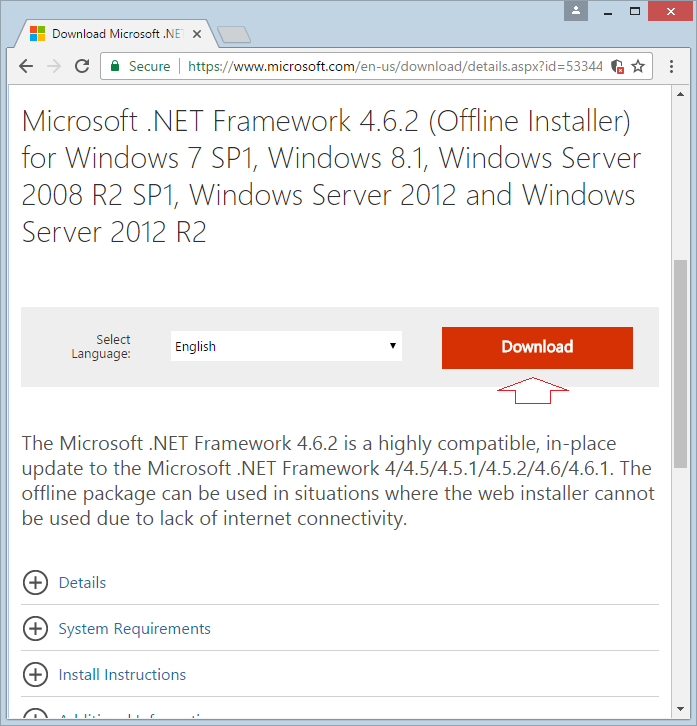Bookmark this page with the star icon

coord(638,67)
